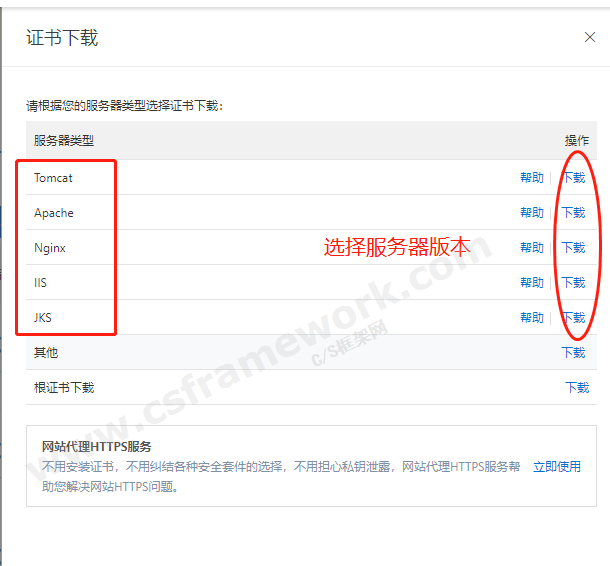
Task: Select the Nginx server type label
Action: [x=50, y=248]
